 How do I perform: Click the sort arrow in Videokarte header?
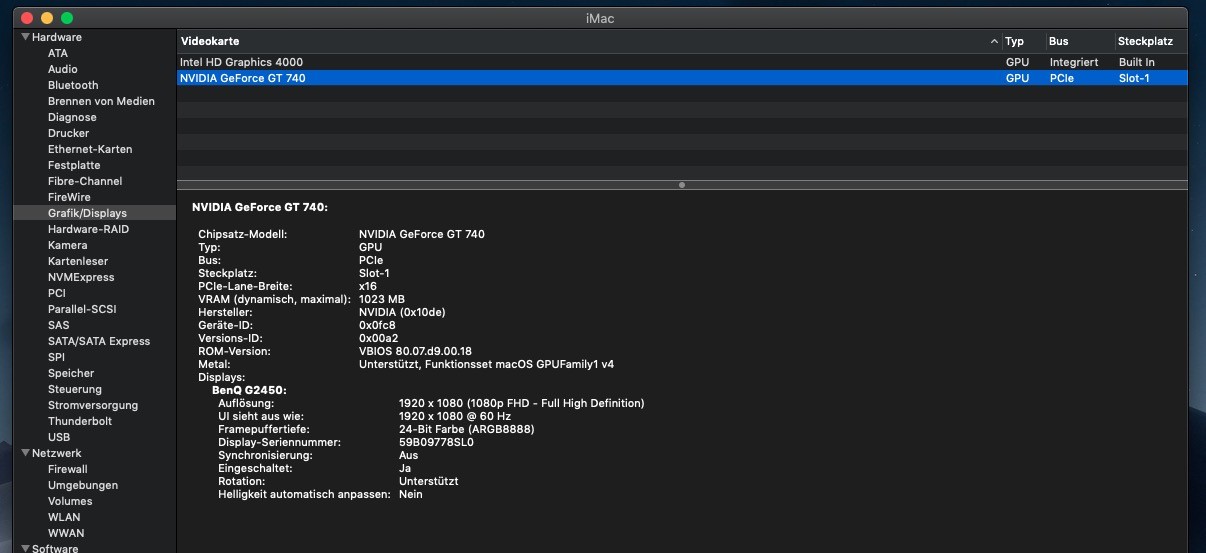[x=994, y=42]
